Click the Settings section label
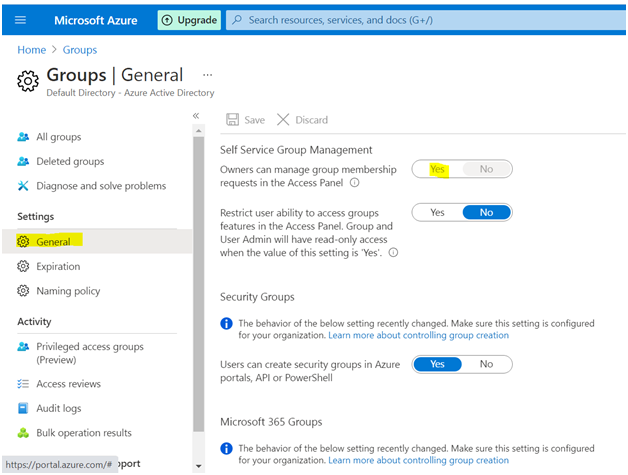The image size is (628, 475). (36, 216)
